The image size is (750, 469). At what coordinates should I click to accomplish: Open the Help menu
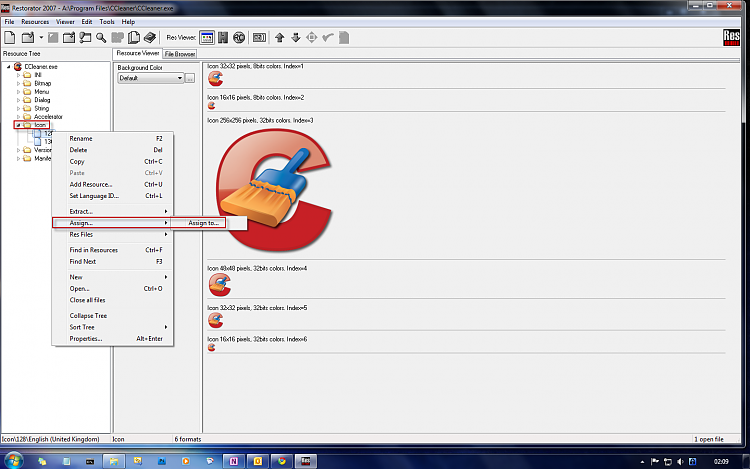(128, 22)
